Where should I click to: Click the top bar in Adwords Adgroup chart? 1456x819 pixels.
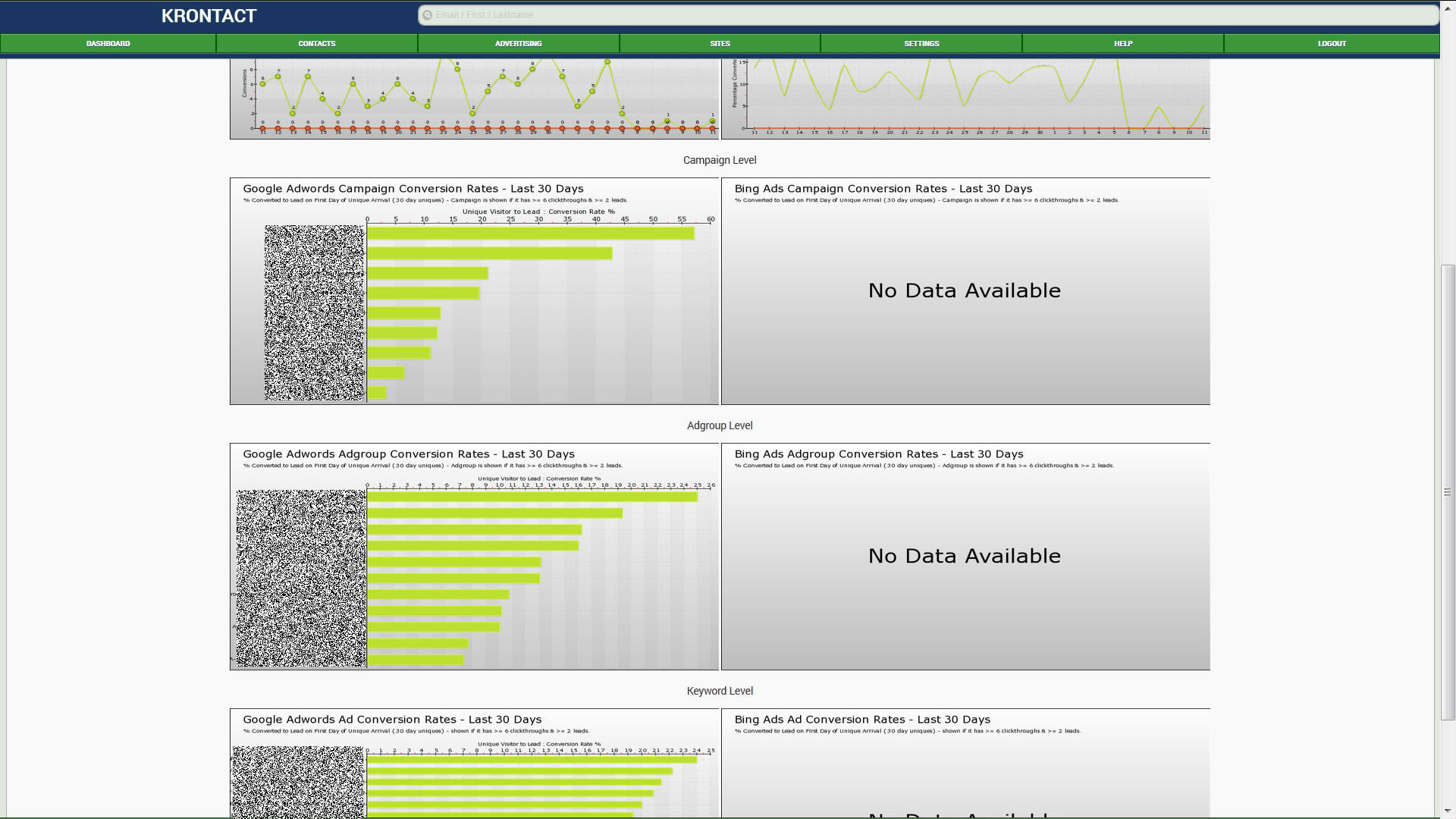[x=532, y=497]
